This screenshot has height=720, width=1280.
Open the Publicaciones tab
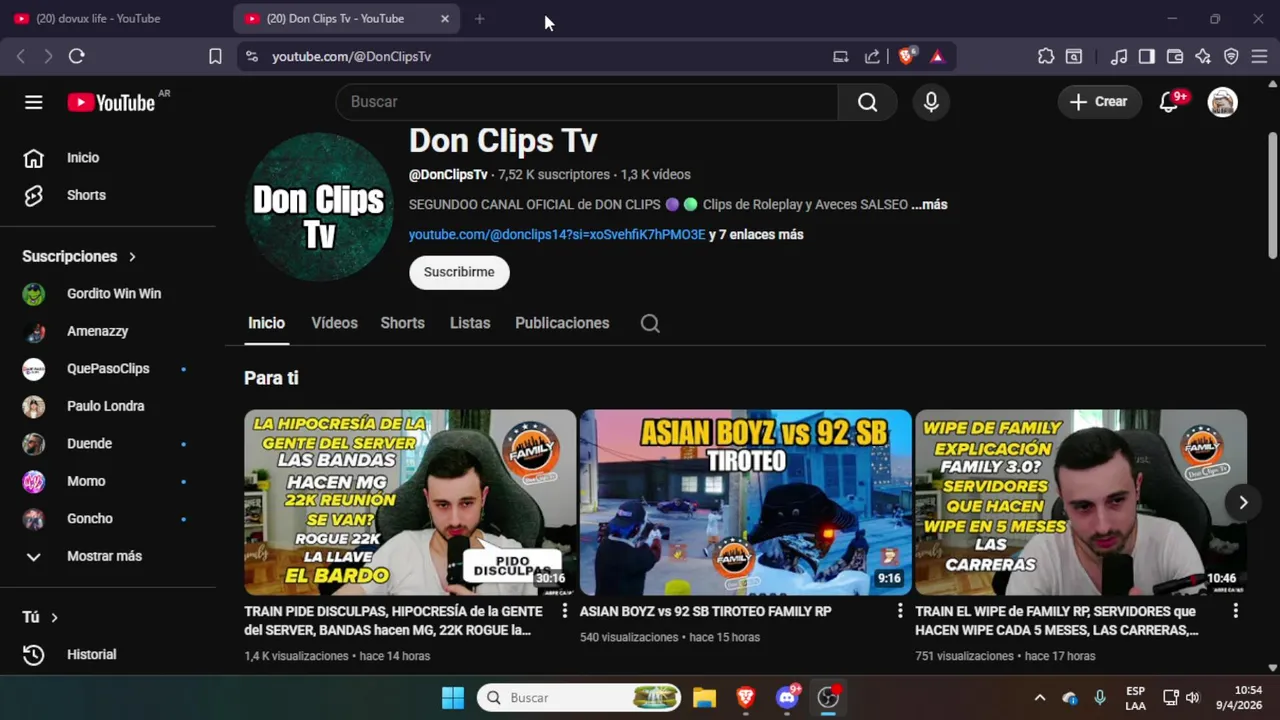[x=562, y=323]
